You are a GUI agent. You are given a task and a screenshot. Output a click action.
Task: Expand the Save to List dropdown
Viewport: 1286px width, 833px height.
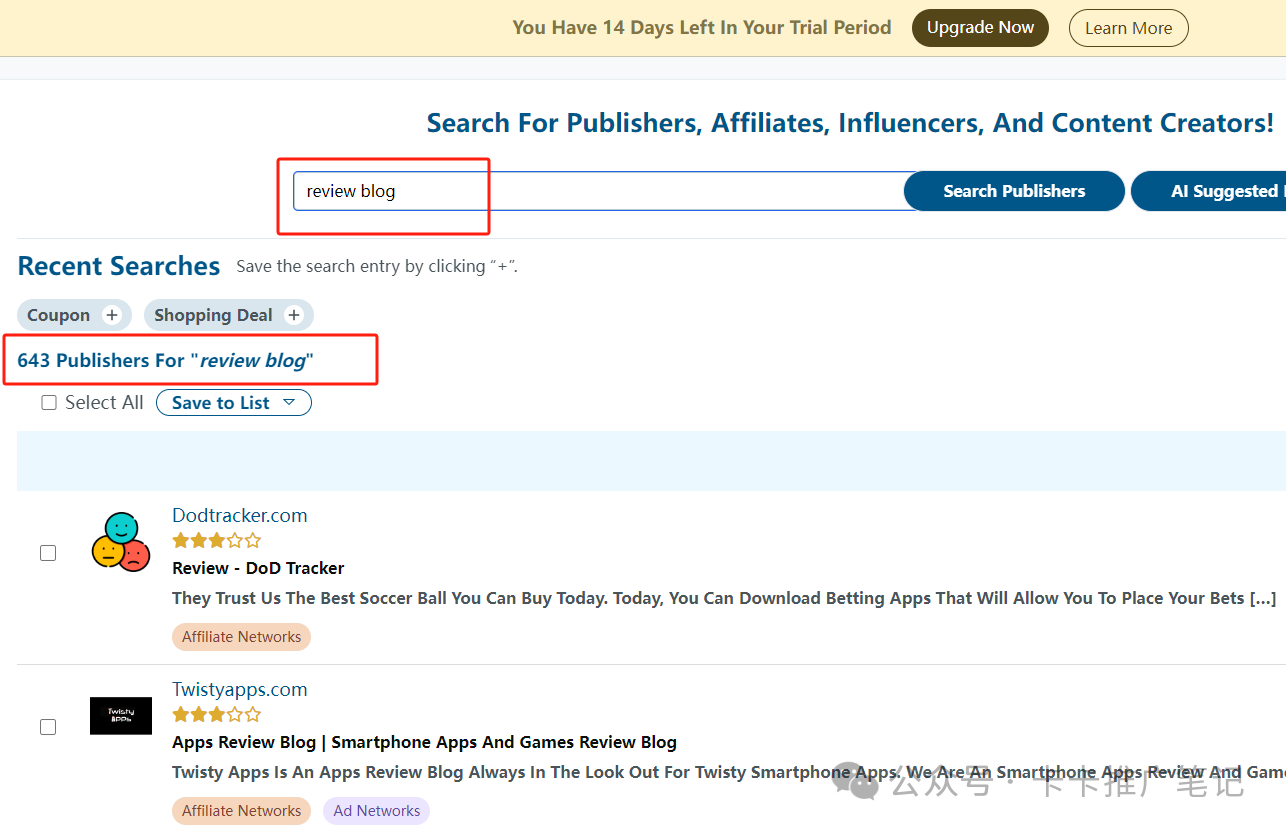[234, 403]
